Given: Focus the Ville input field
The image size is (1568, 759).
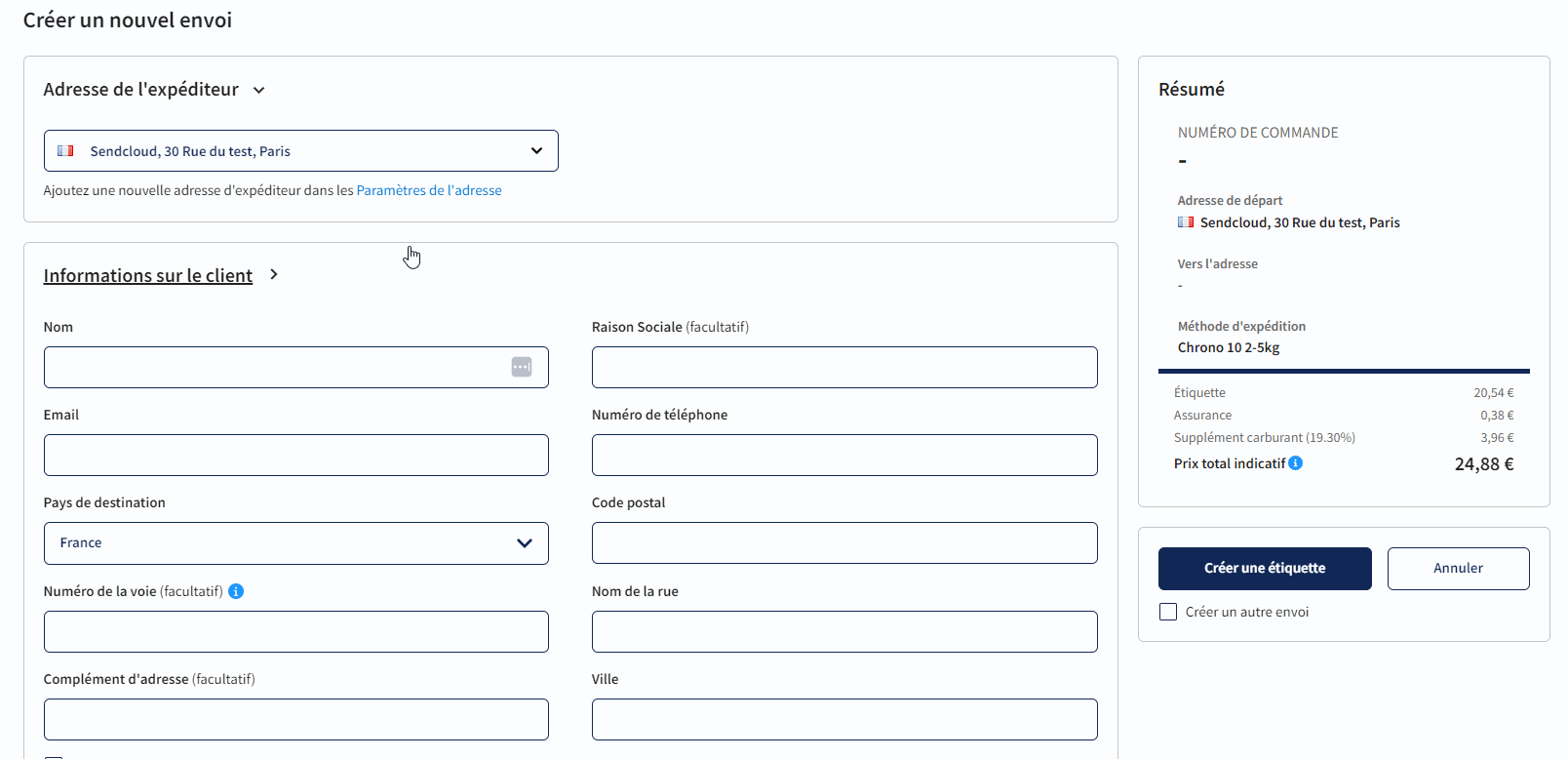Looking at the screenshot, I should point(844,720).
